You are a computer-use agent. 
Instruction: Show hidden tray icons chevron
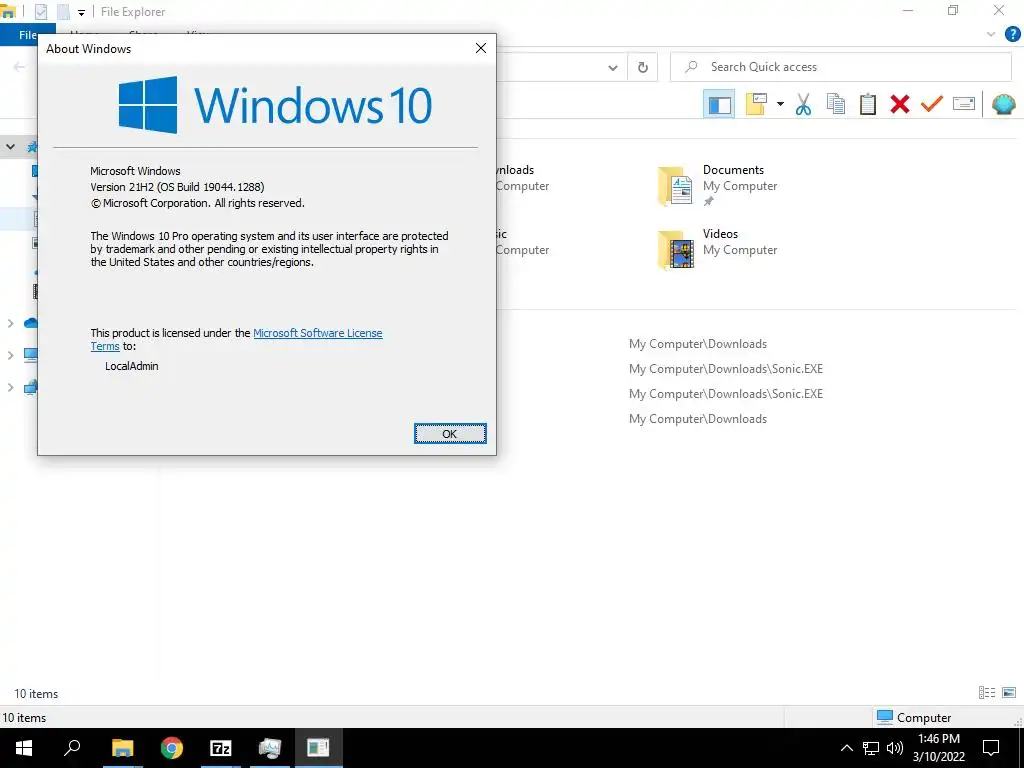846,748
